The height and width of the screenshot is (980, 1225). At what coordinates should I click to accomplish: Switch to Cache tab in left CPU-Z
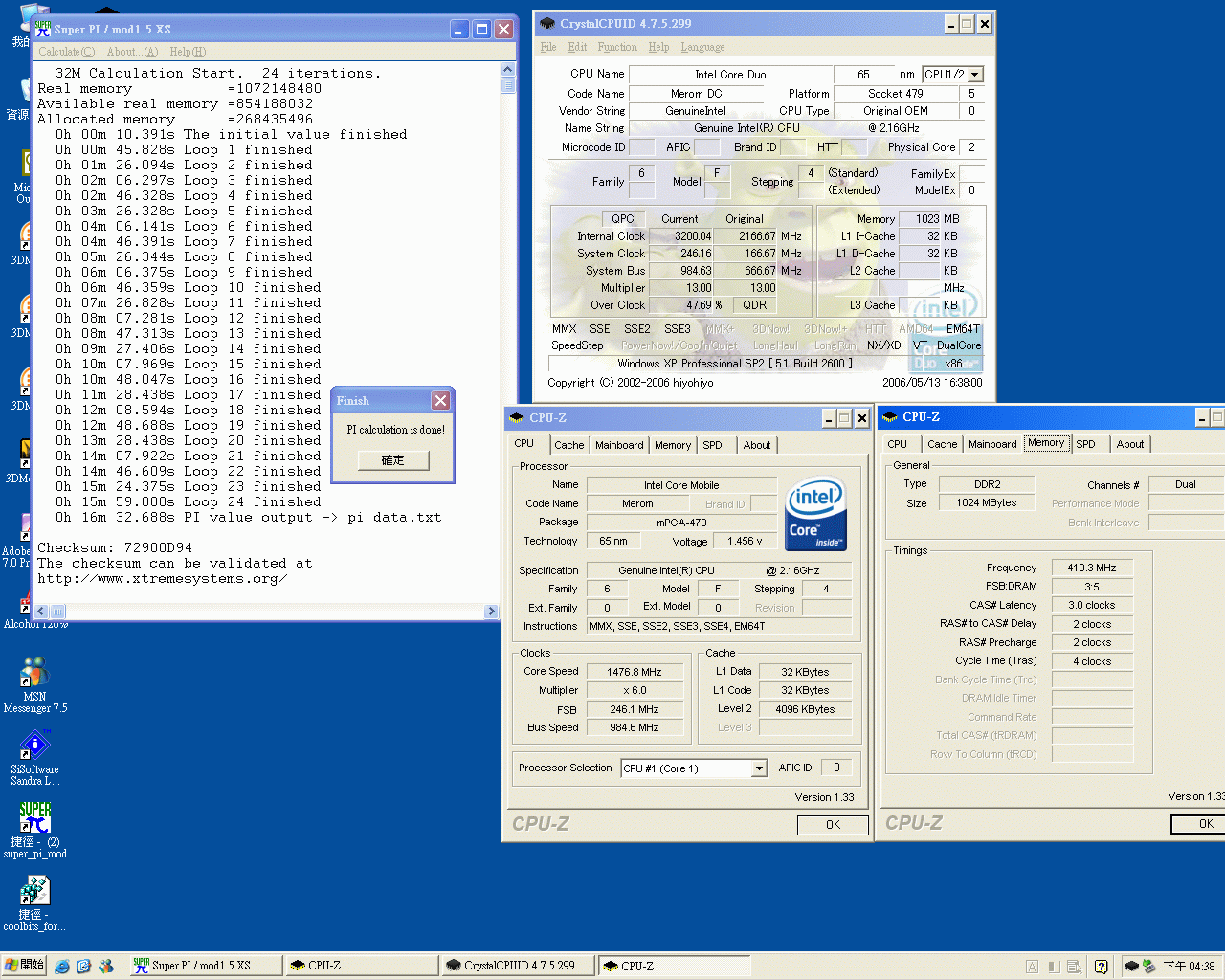point(568,445)
